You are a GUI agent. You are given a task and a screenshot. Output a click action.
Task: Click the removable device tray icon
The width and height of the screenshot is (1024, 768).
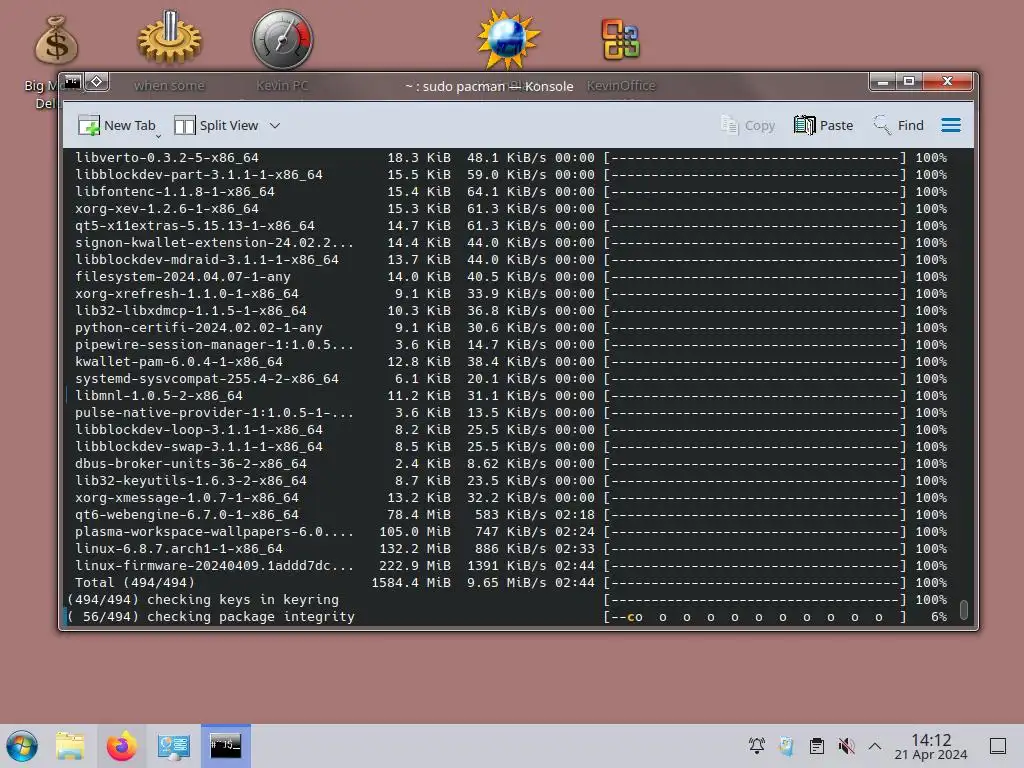(x=786, y=746)
